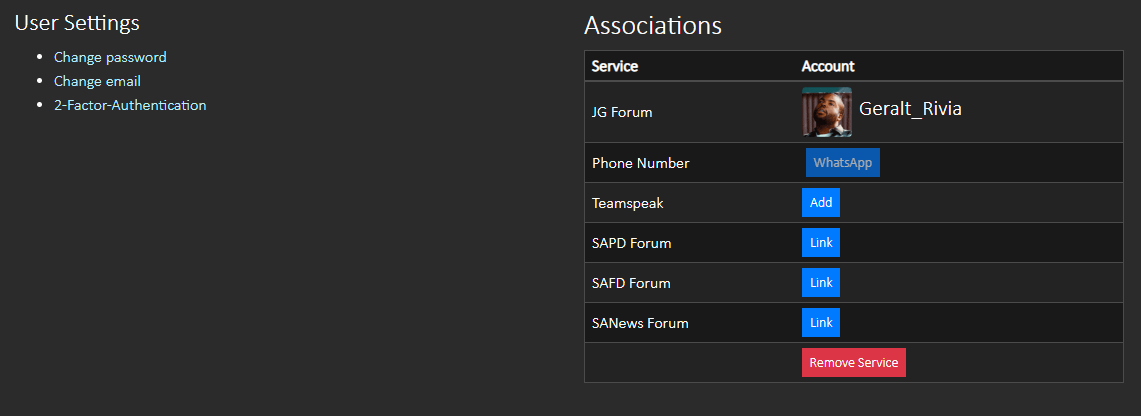Select the Phone Number row label
The width and height of the screenshot is (1141, 416).
click(x=640, y=164)
